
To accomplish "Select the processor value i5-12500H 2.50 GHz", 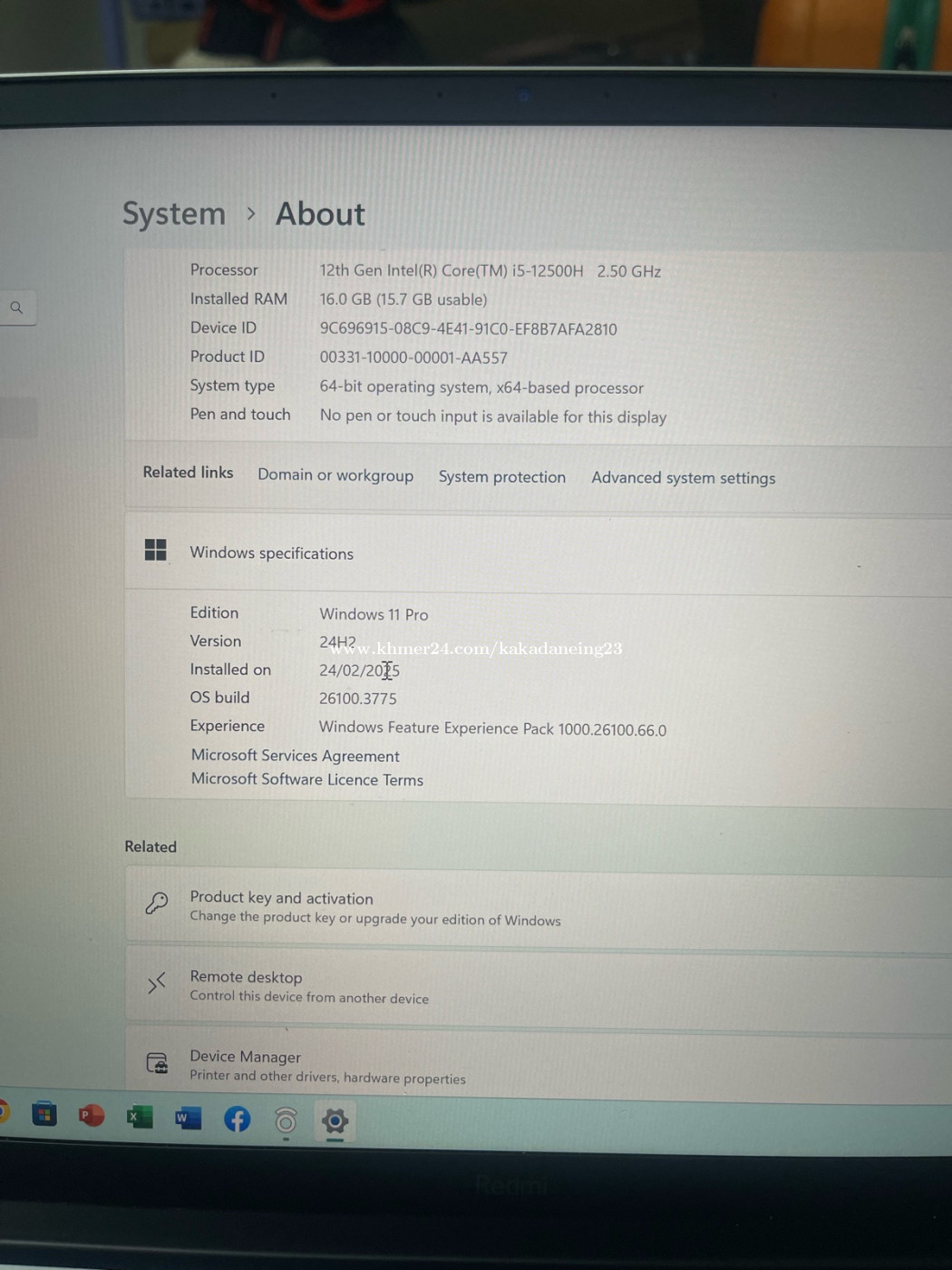I will tap(490, 271).
